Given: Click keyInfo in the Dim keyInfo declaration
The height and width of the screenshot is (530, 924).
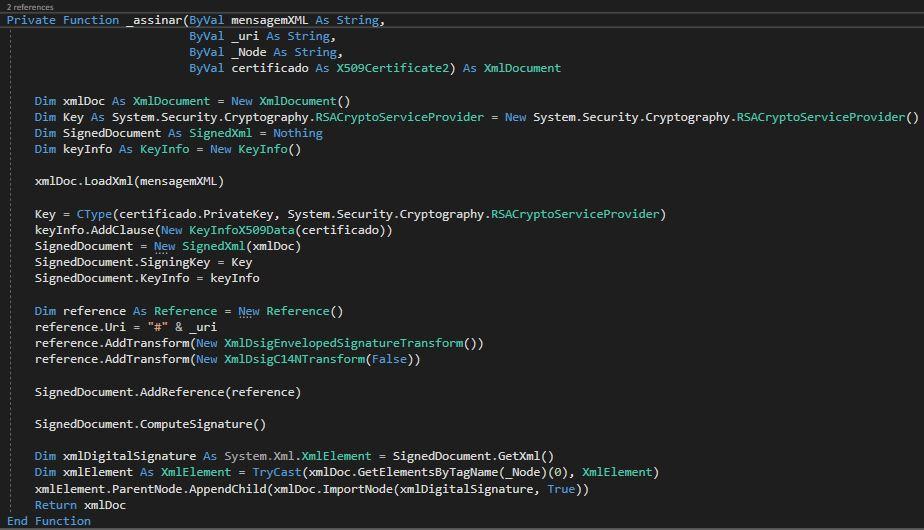Looking at the screenshot, I should (x=87, y=149).
